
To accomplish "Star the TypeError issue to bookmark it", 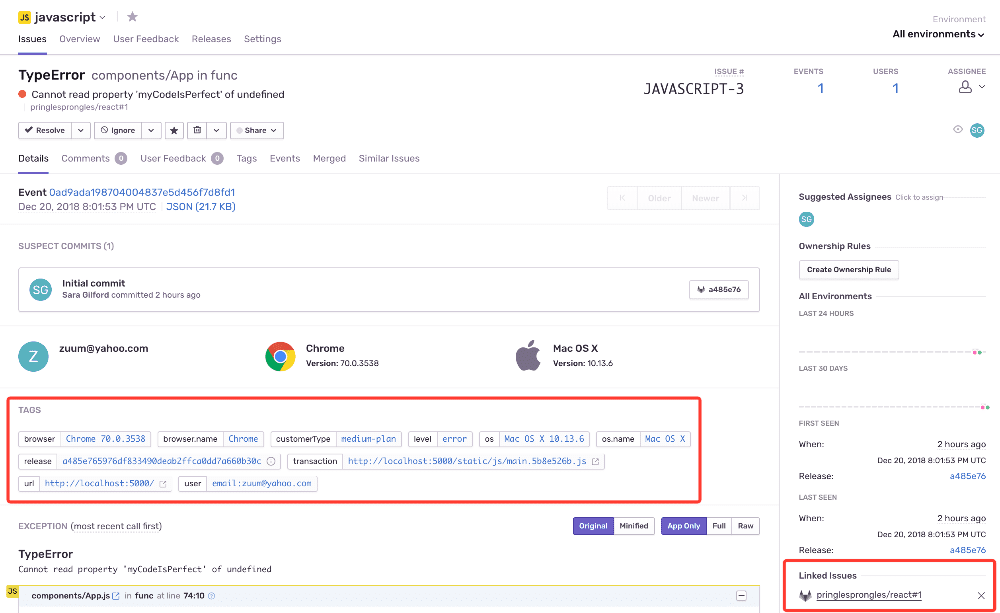I will click(174, 130).
